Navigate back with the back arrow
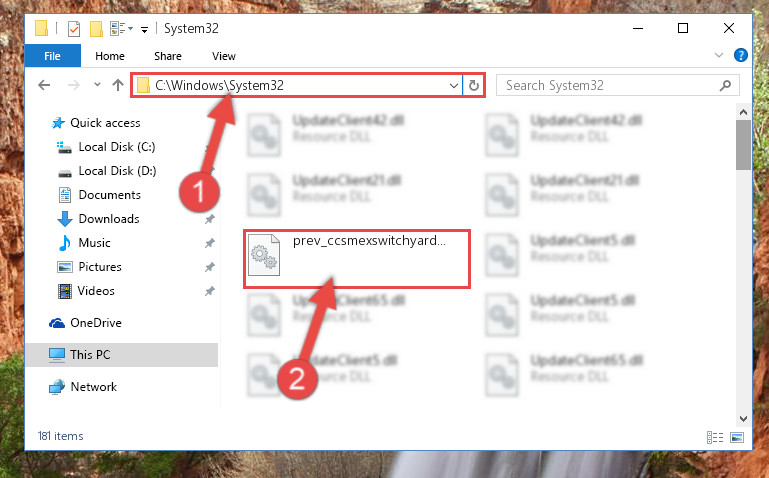The width and height of the screenshot is (769, 478). tap(44, 85)
